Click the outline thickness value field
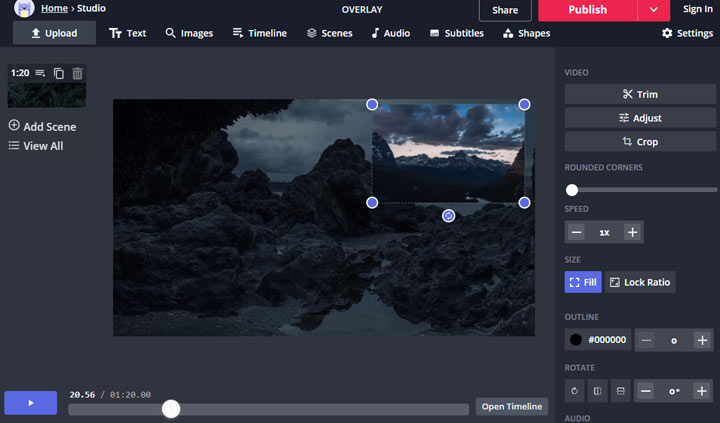Screen dimensions: 720x423 pyautogui.click(x=674, y=340)
